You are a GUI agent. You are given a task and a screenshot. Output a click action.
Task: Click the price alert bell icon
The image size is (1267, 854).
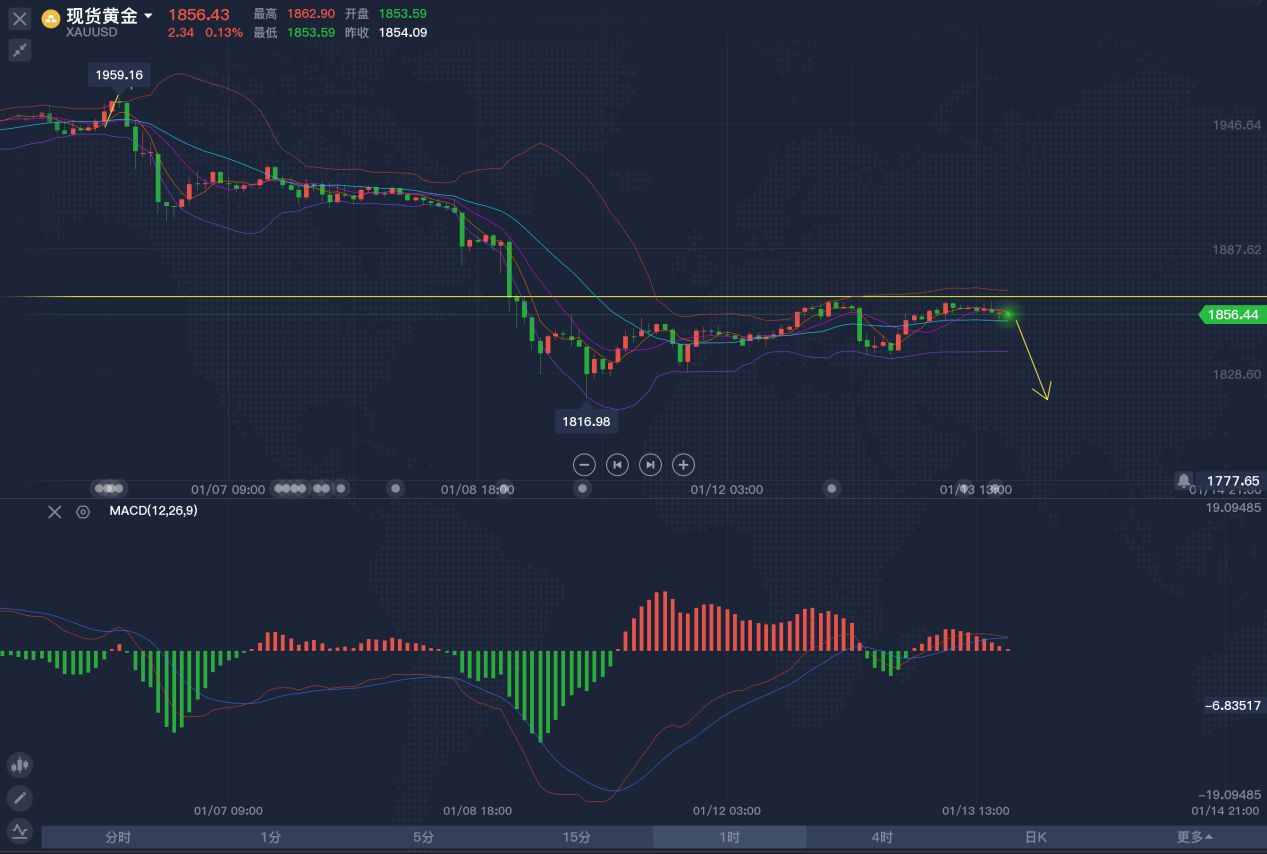(x=1184, y=481)
